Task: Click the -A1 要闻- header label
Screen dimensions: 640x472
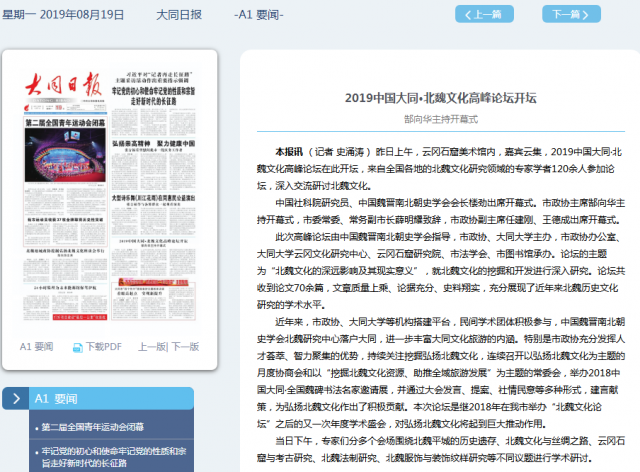Action: click(x=259, y=15)
